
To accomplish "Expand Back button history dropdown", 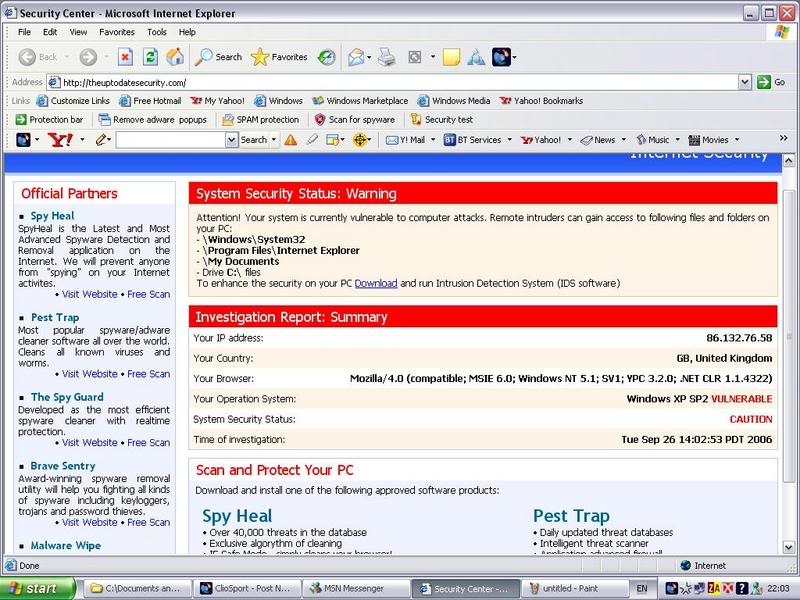I will point(67,57).
